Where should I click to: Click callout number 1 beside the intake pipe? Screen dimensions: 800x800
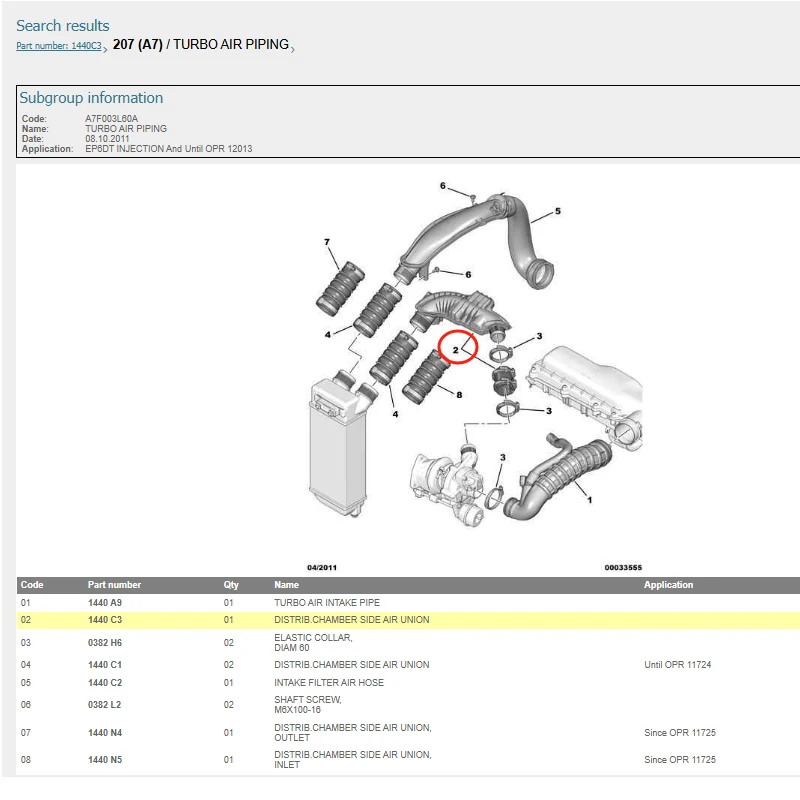(x=588, y=498)
